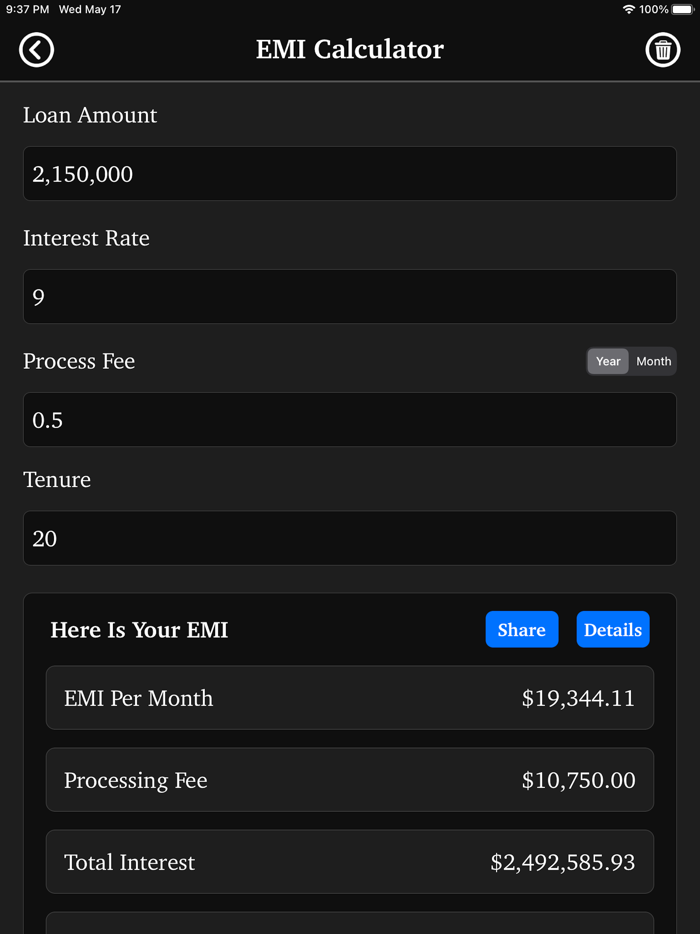This screenshot has width=700, height=934.
Task: Switch Process Fee to Month
Action: pyautogui.click(x=653, y=361)
